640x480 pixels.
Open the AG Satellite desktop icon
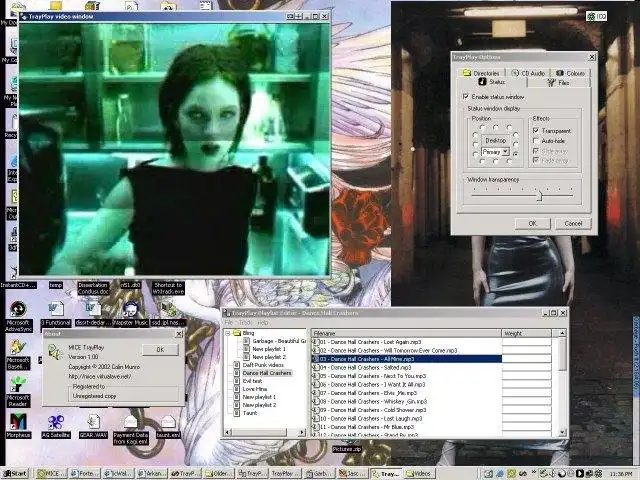(x=56, y=422)
